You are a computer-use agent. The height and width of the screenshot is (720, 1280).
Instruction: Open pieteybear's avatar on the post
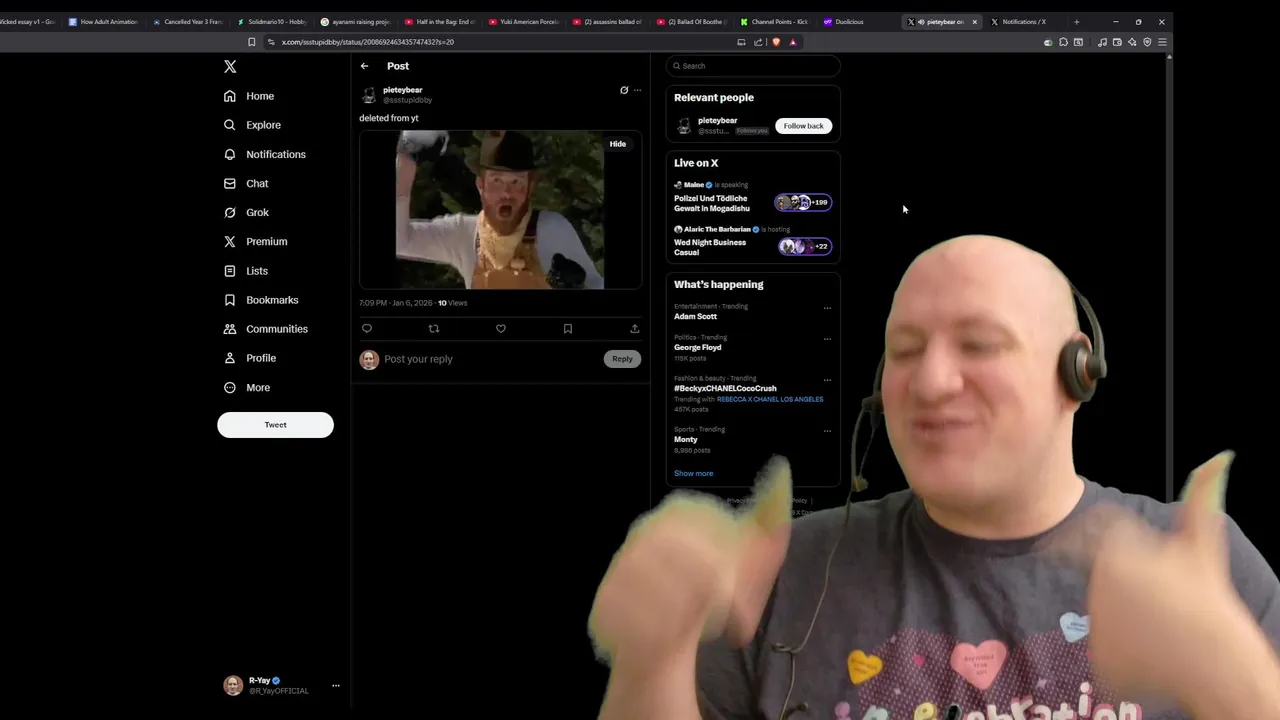(x=369, y=95)
